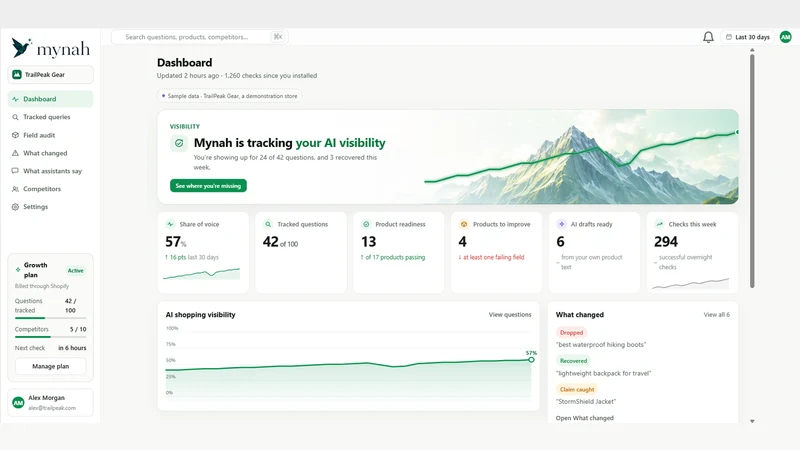This screenshot has width=800, height=450.
Task: Click the scroll down arrow at scrollbar bottom
Action: (x=752, y=421)
